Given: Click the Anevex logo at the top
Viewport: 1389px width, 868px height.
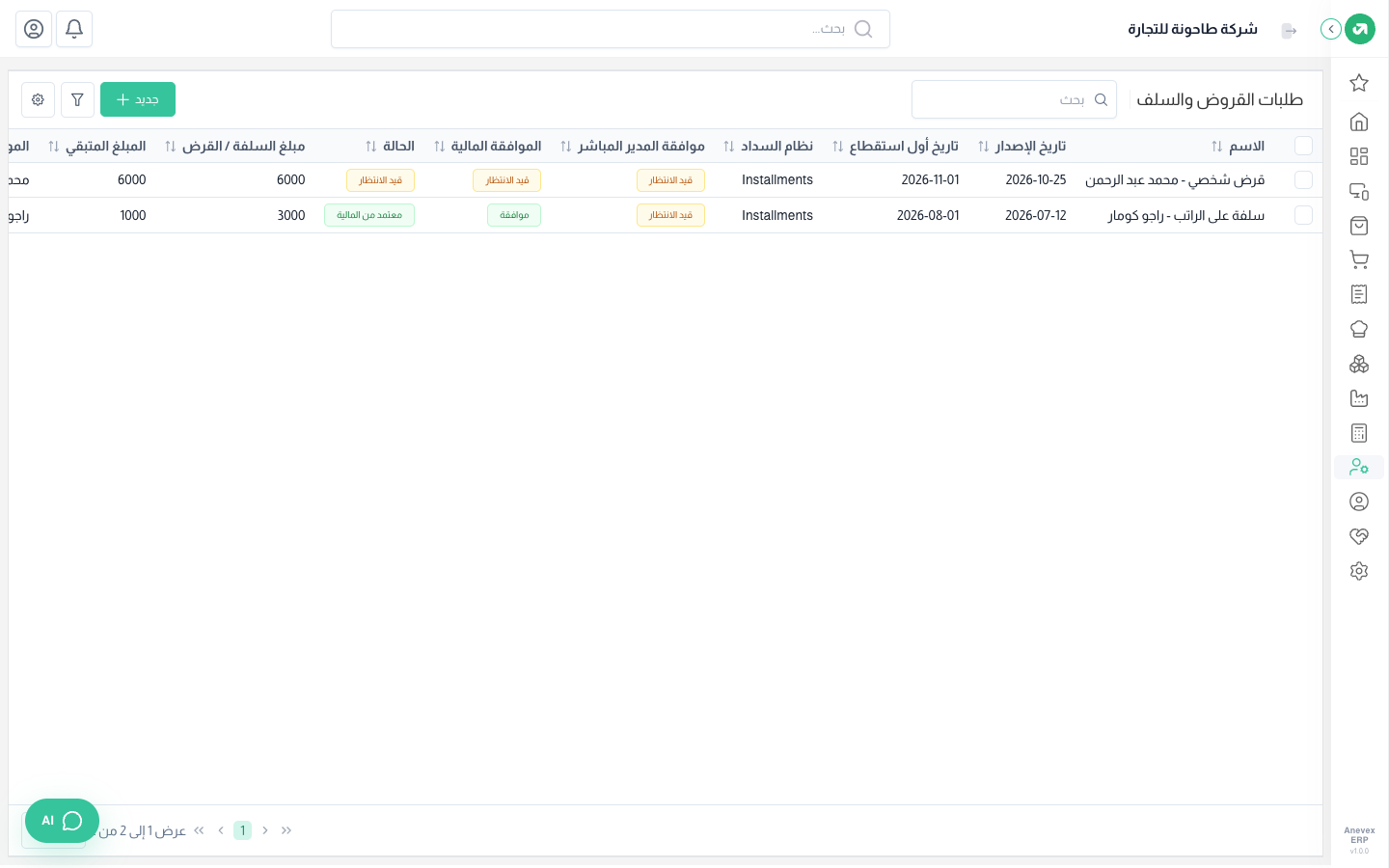Looking at the screenshot, I should [x=1360, y=29].
